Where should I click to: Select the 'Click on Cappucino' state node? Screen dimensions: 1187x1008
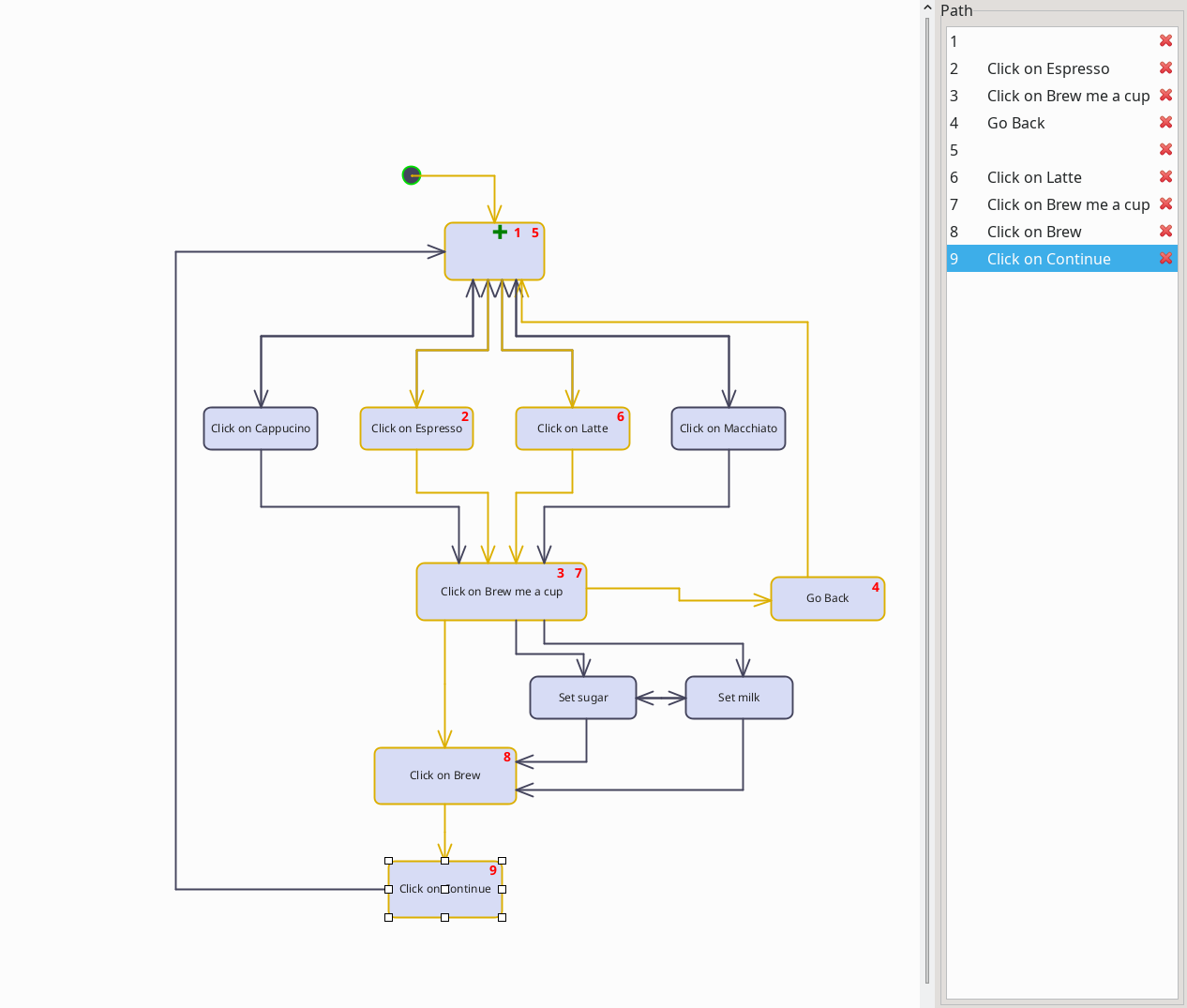(x=261, y=428)
